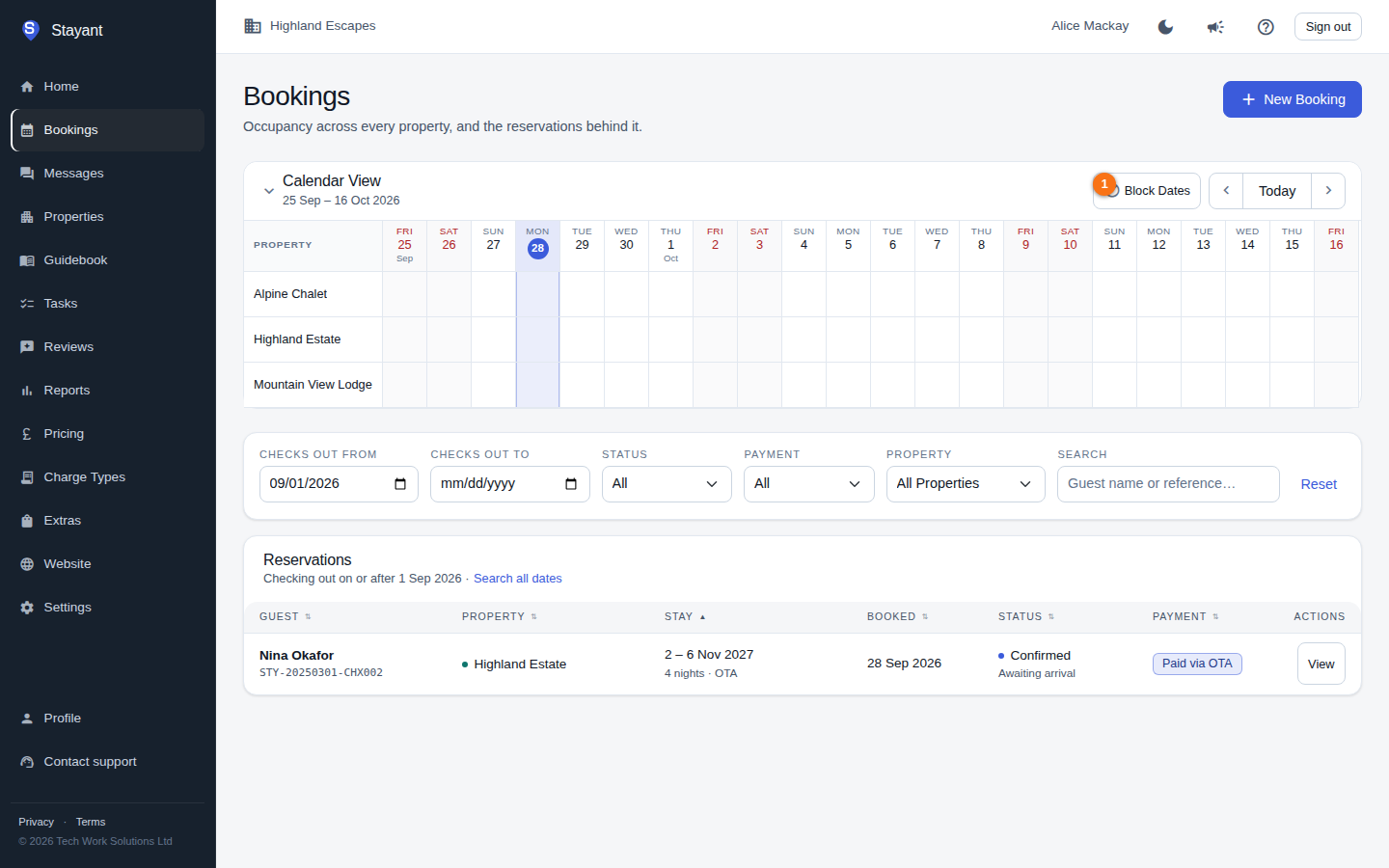The height and width of the screenshot is (868, 1389).
Task: Sort reservations by Stay column
Action: tap(685, 617)
